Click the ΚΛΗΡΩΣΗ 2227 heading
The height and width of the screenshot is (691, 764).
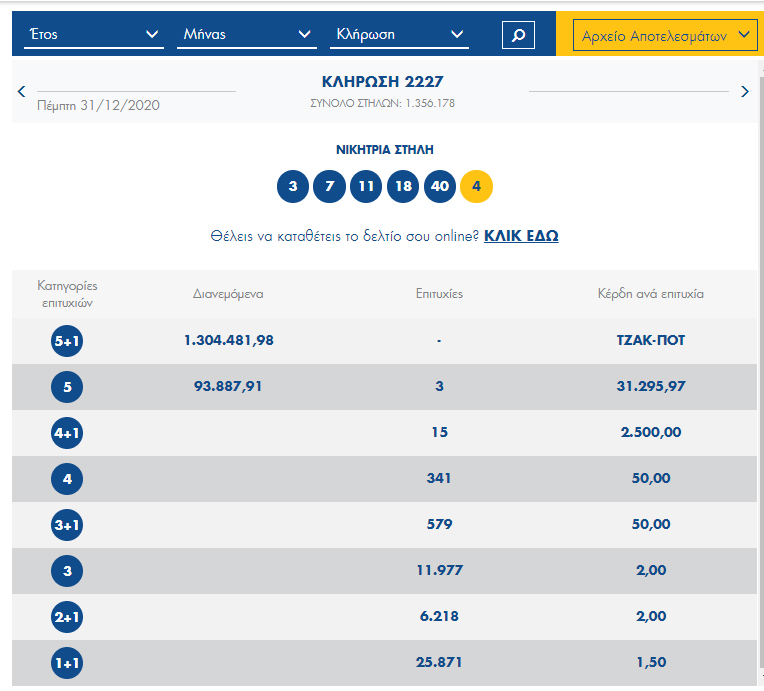382,82
